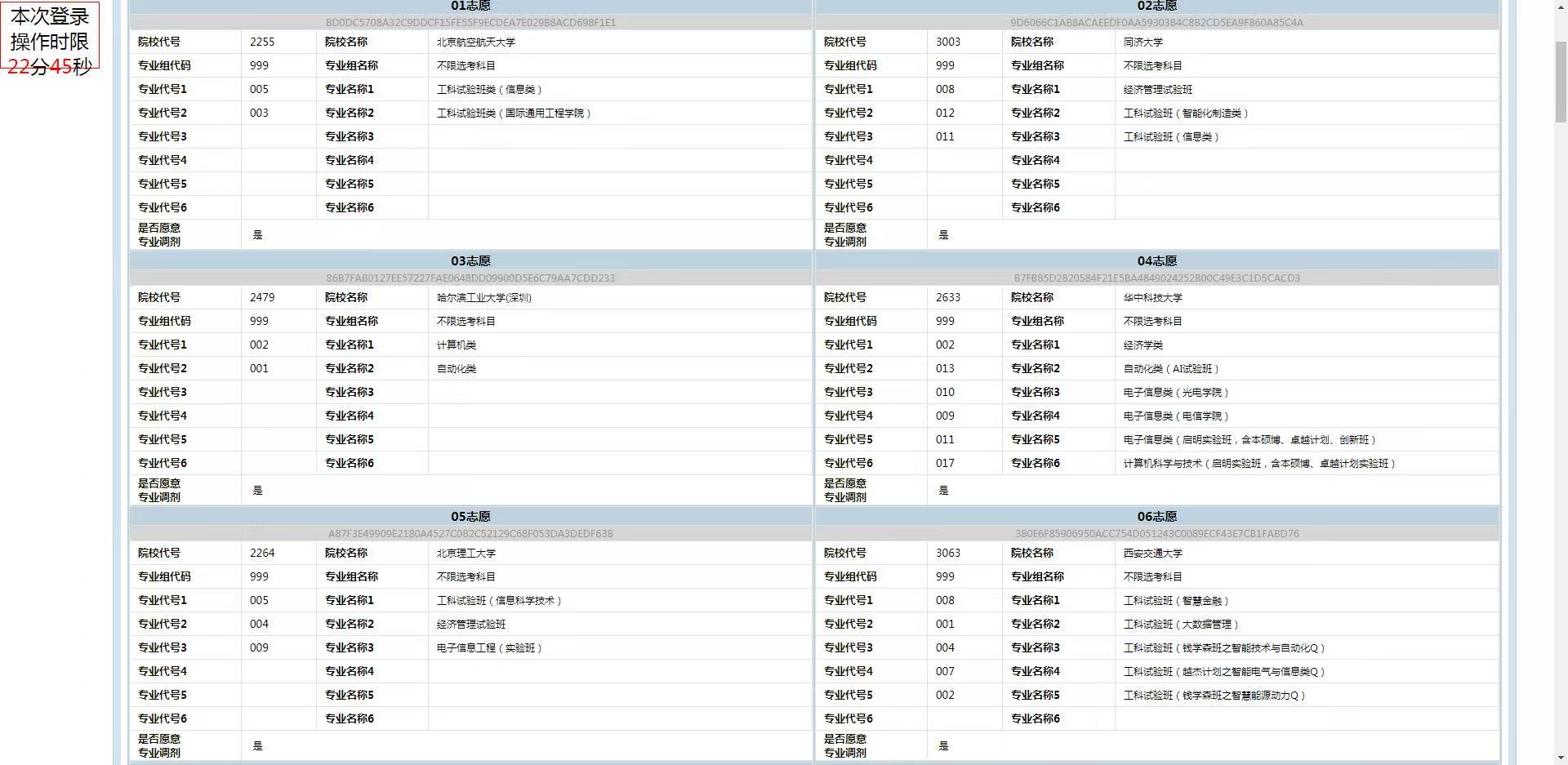This screenshot has height=765, width=1568.
Task: Click major 工科试验班（钱学森班之智慧能源动力Q）
Action: tap(1214, 695)
